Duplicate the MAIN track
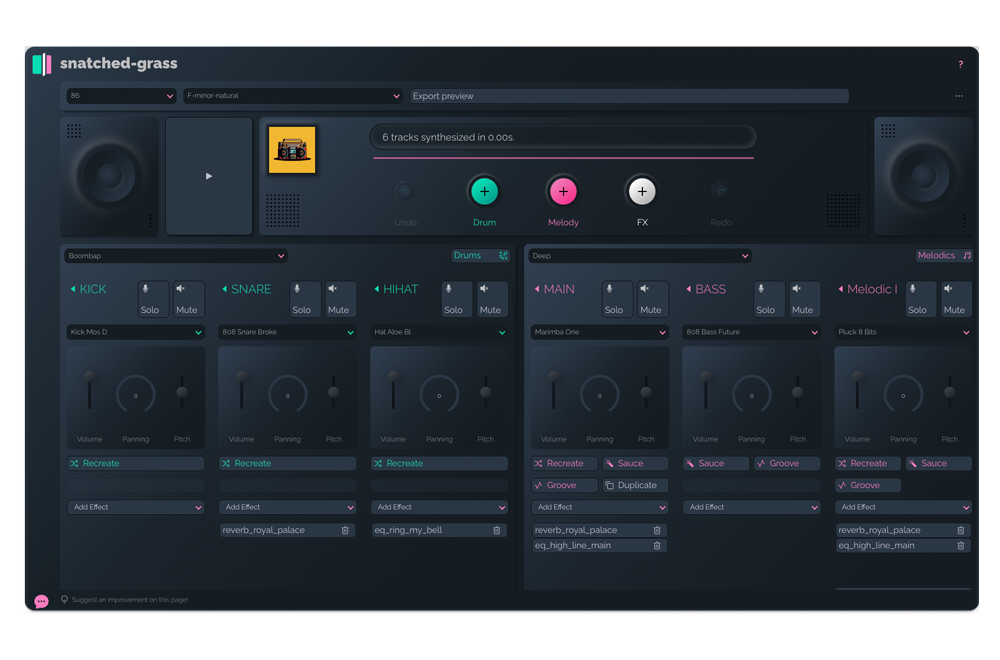1000x660 pixels. 634,484
